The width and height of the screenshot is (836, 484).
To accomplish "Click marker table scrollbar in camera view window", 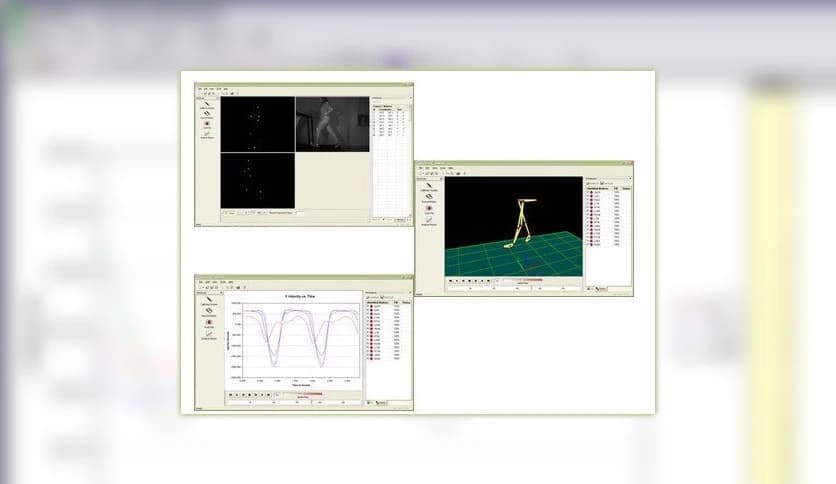I will (x=410, y=160).
